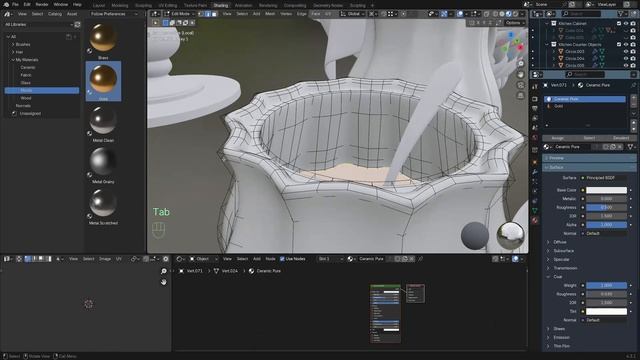Enable vertex select mode

coord(201,14)
